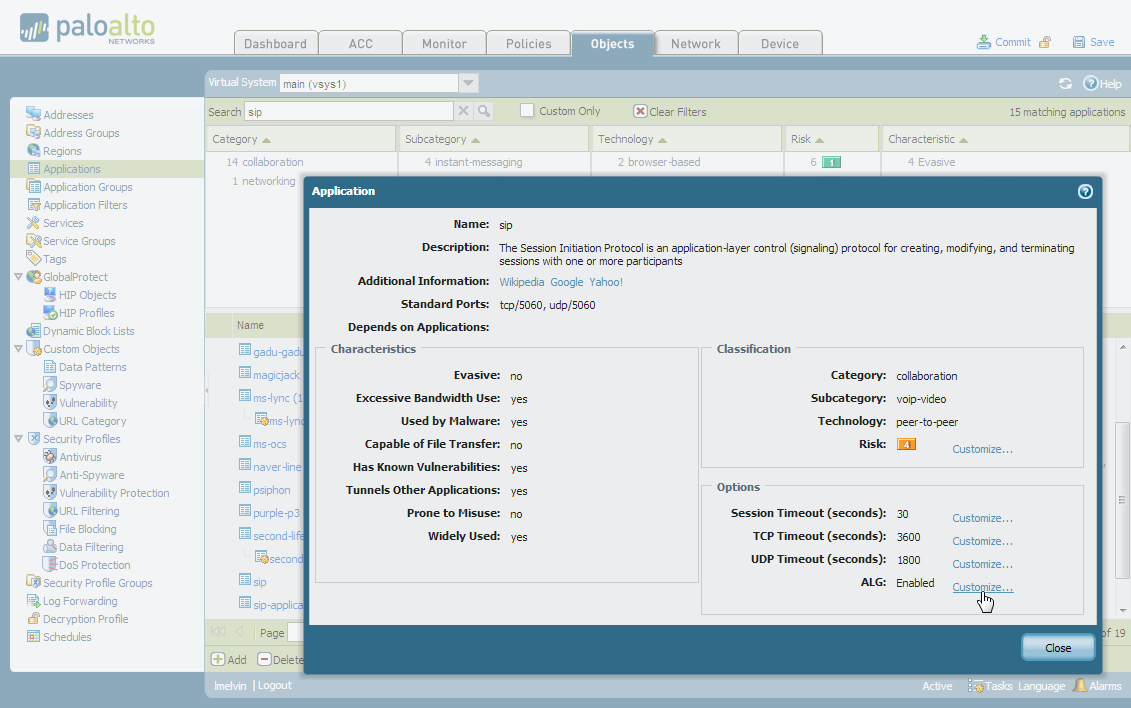
Task: Click the Alarms bell icon
Action: pyautogui.click(x=1080, y=686)
